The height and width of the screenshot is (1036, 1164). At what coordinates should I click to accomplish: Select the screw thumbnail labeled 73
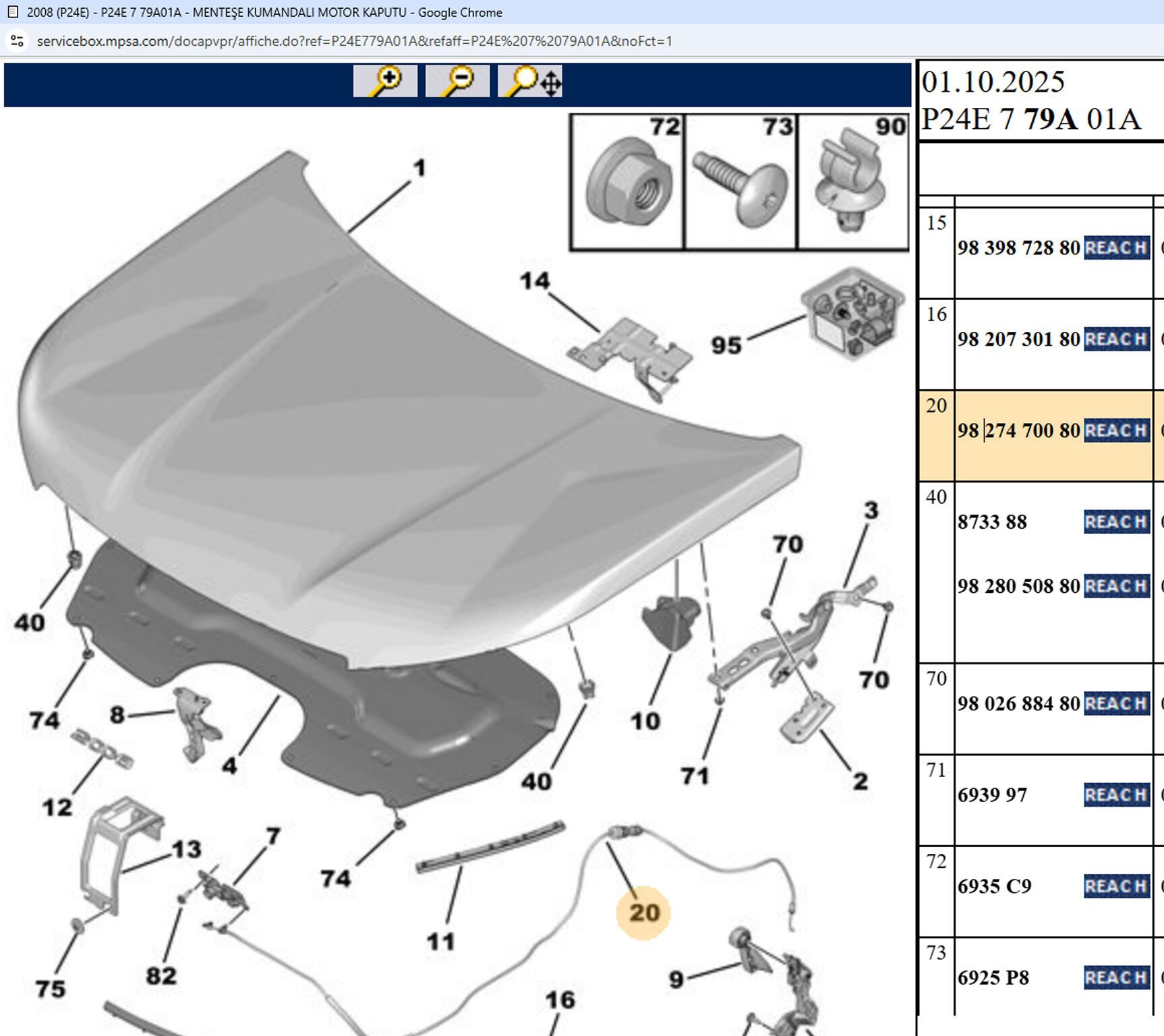coord(740,182)
